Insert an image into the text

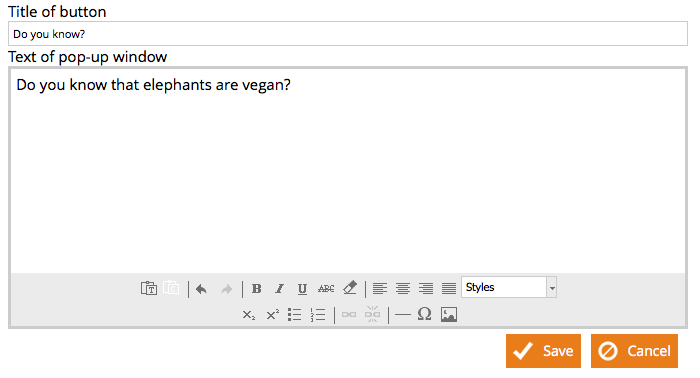(449, 315)
